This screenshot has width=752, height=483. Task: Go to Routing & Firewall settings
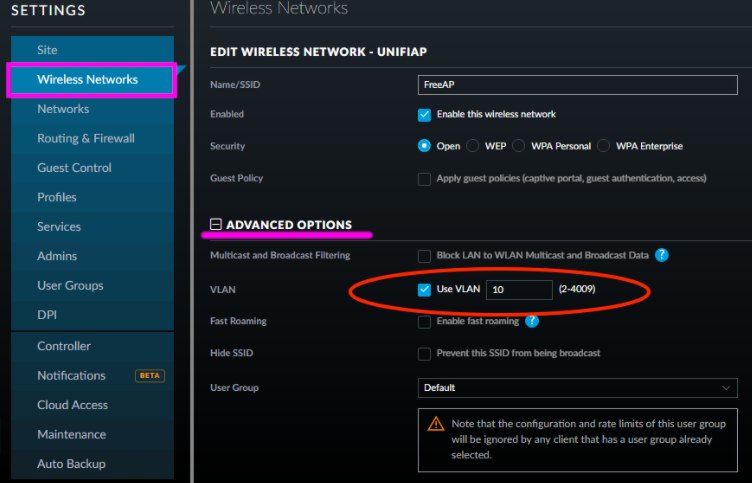(x=92, y=138)
